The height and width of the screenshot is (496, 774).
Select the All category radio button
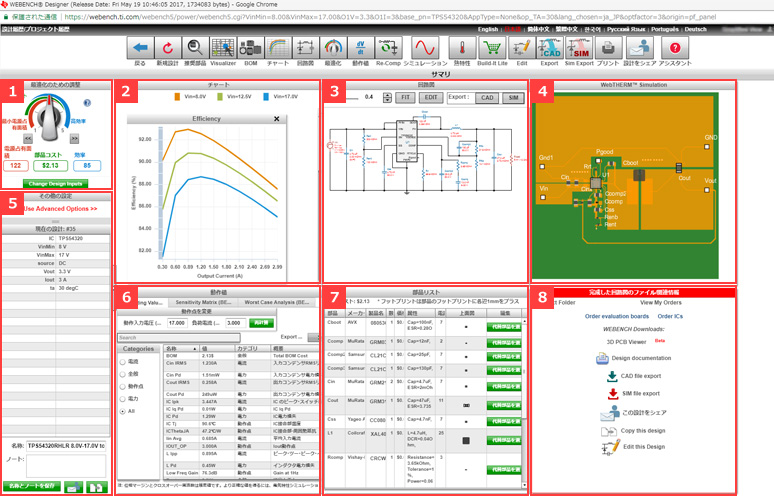click(122, 411)
